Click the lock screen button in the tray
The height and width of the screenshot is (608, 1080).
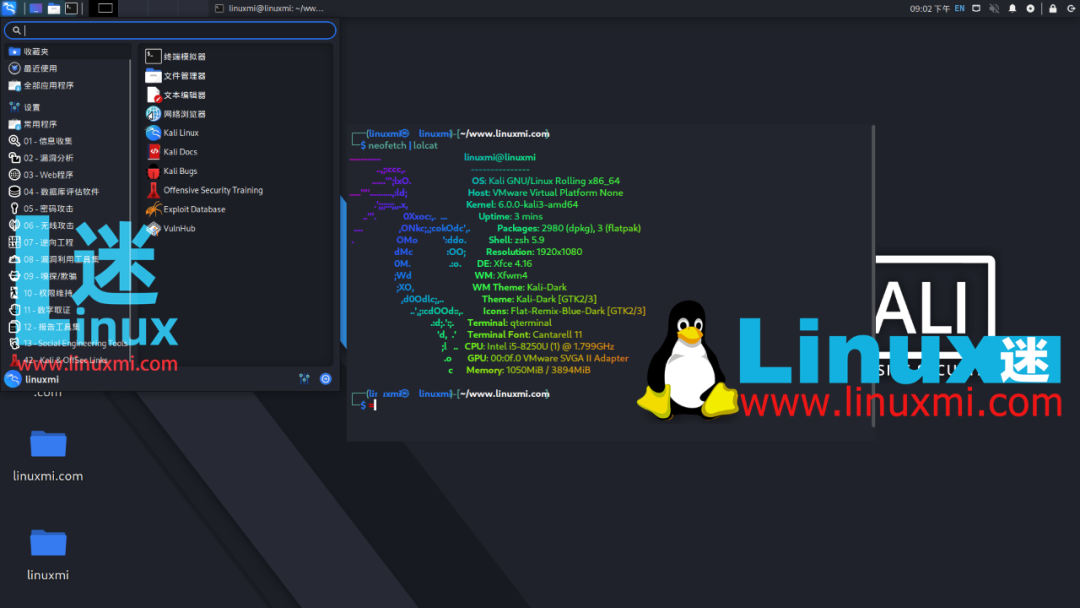(1053, 7)
